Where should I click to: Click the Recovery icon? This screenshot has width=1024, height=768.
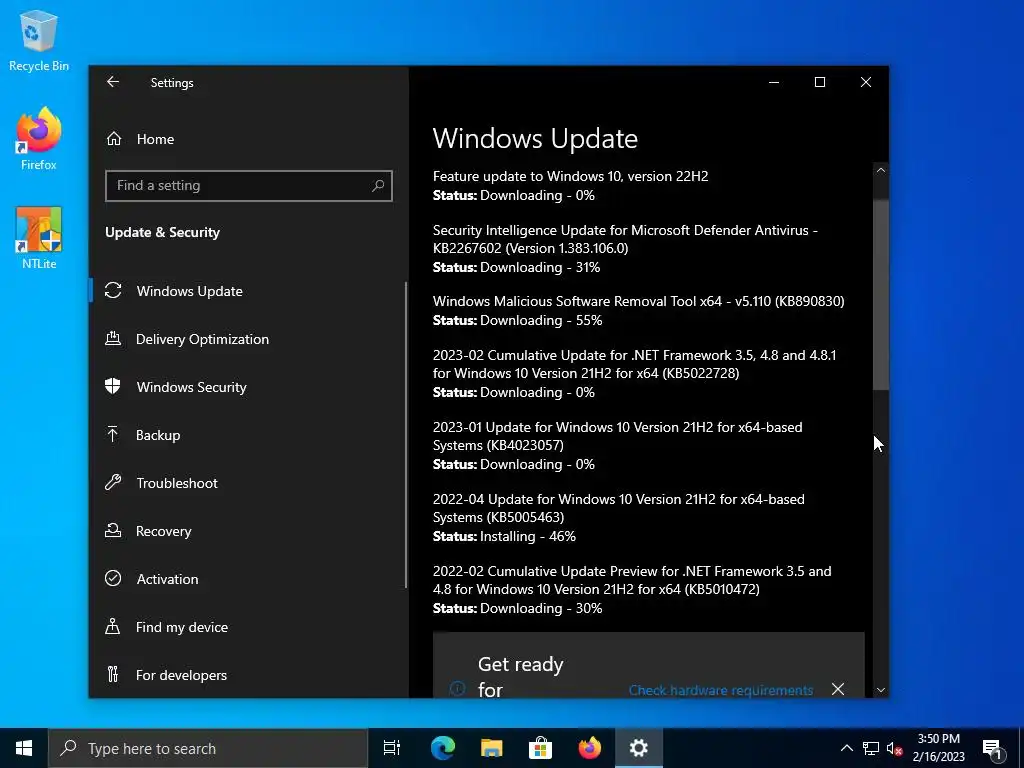113,530
